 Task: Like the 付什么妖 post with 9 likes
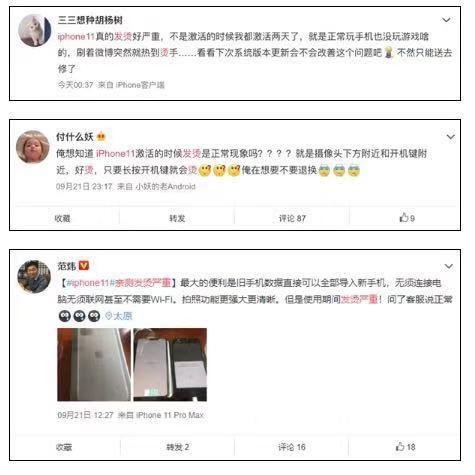pos(407,218)
